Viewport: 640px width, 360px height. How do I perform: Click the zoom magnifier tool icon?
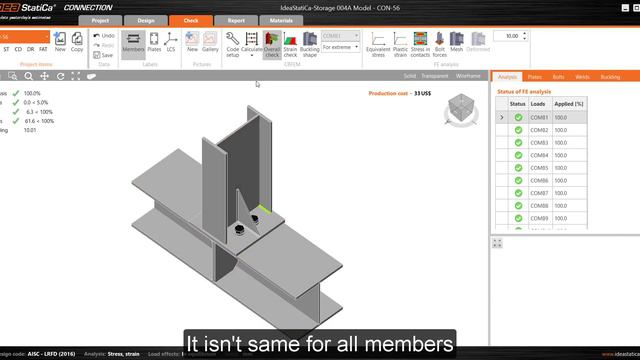(x=28, y=76)
